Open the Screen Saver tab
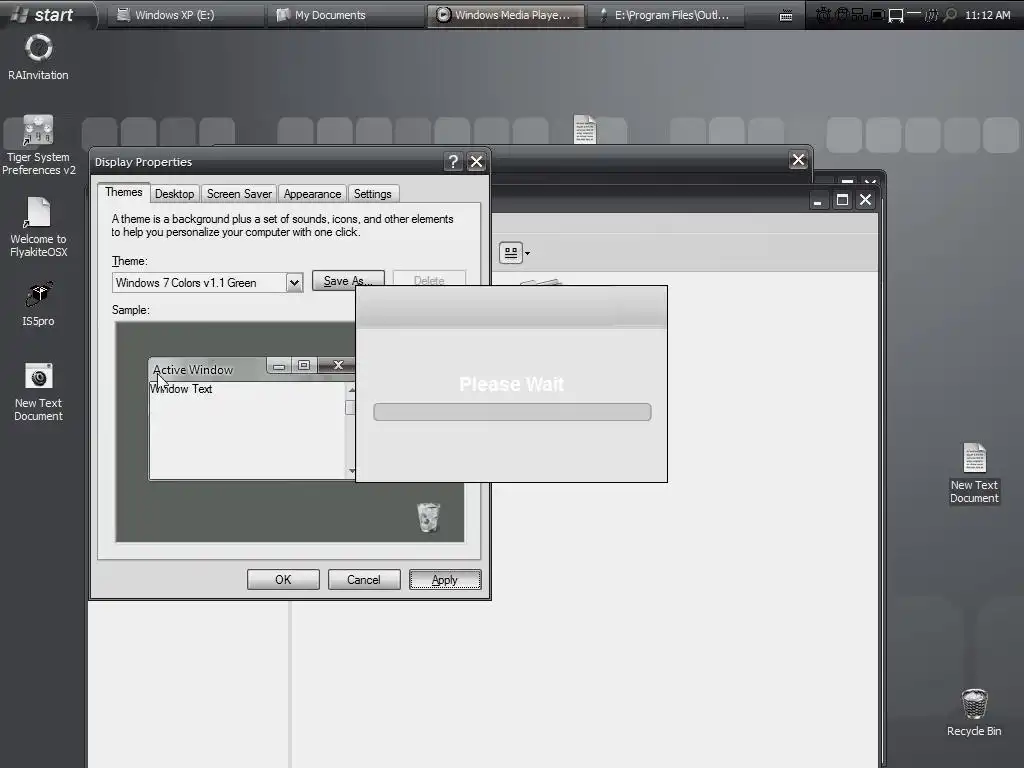The image size is (1024, 768). click(x=239, y=194)
